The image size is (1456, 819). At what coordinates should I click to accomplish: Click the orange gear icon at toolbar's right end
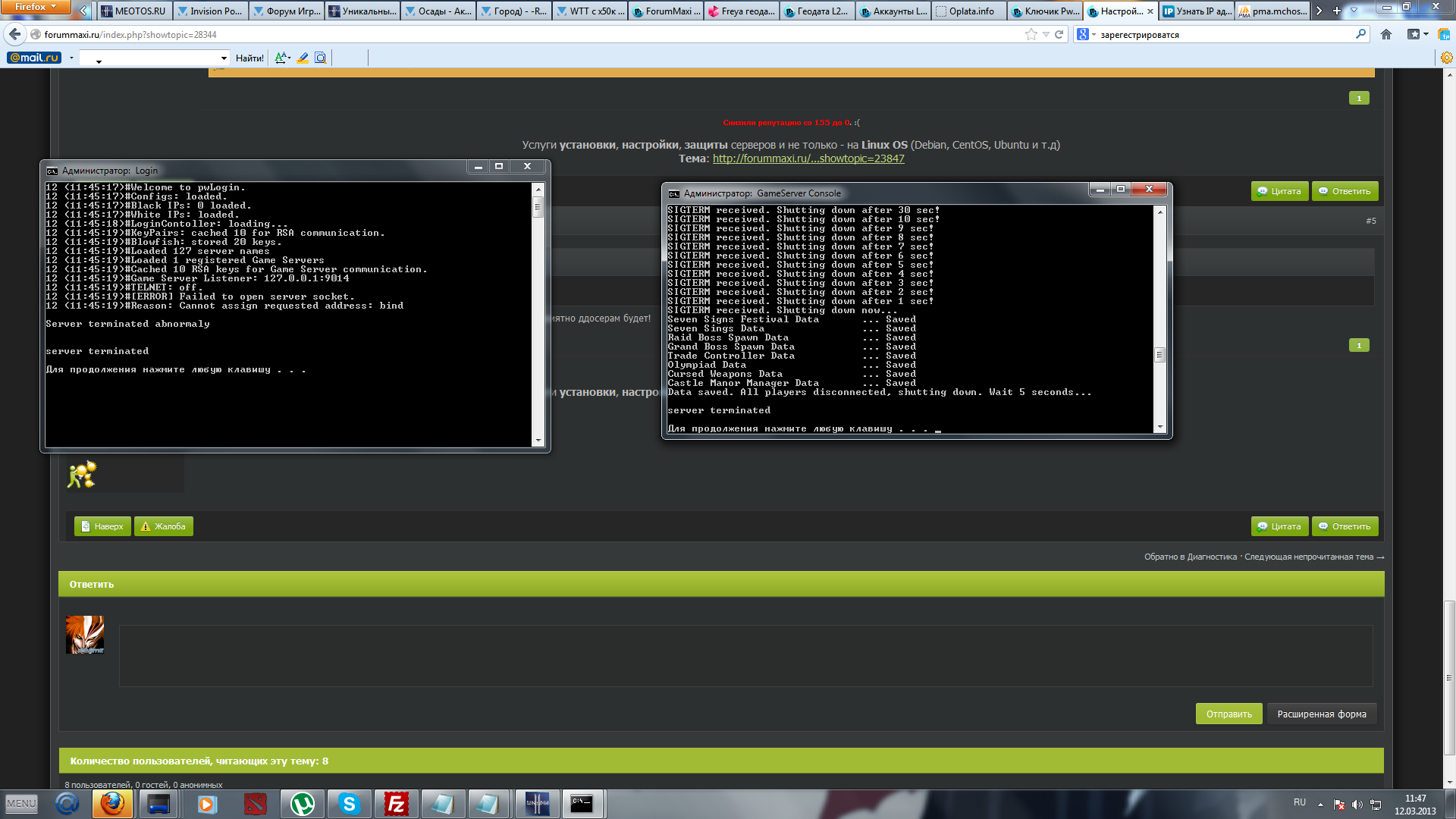pyautogui.click(x=1446, y=58)
